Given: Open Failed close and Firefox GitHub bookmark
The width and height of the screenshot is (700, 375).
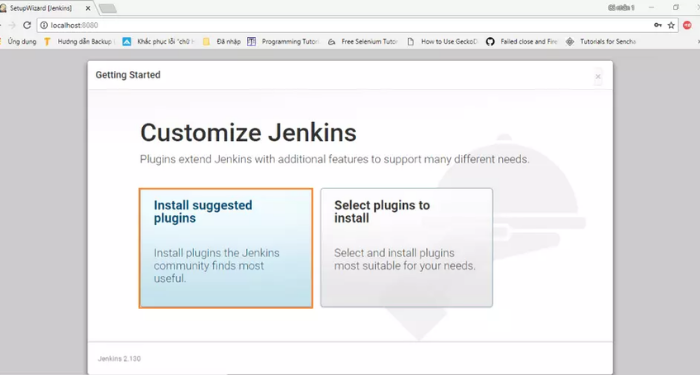Looking at the screenshot, I should click(x=522, y=42).
